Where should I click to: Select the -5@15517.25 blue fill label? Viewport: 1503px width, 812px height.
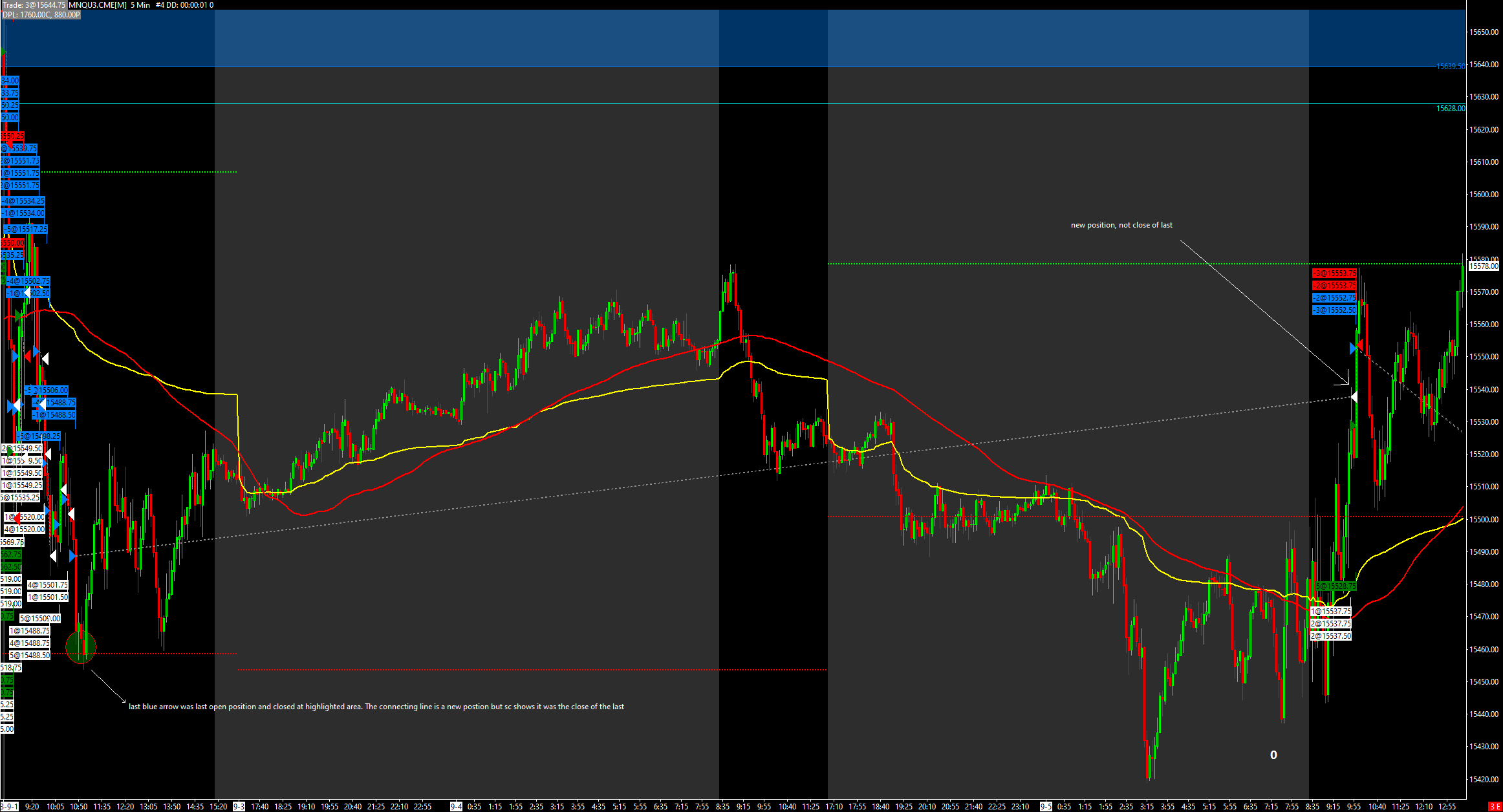[x=26, y=230]
